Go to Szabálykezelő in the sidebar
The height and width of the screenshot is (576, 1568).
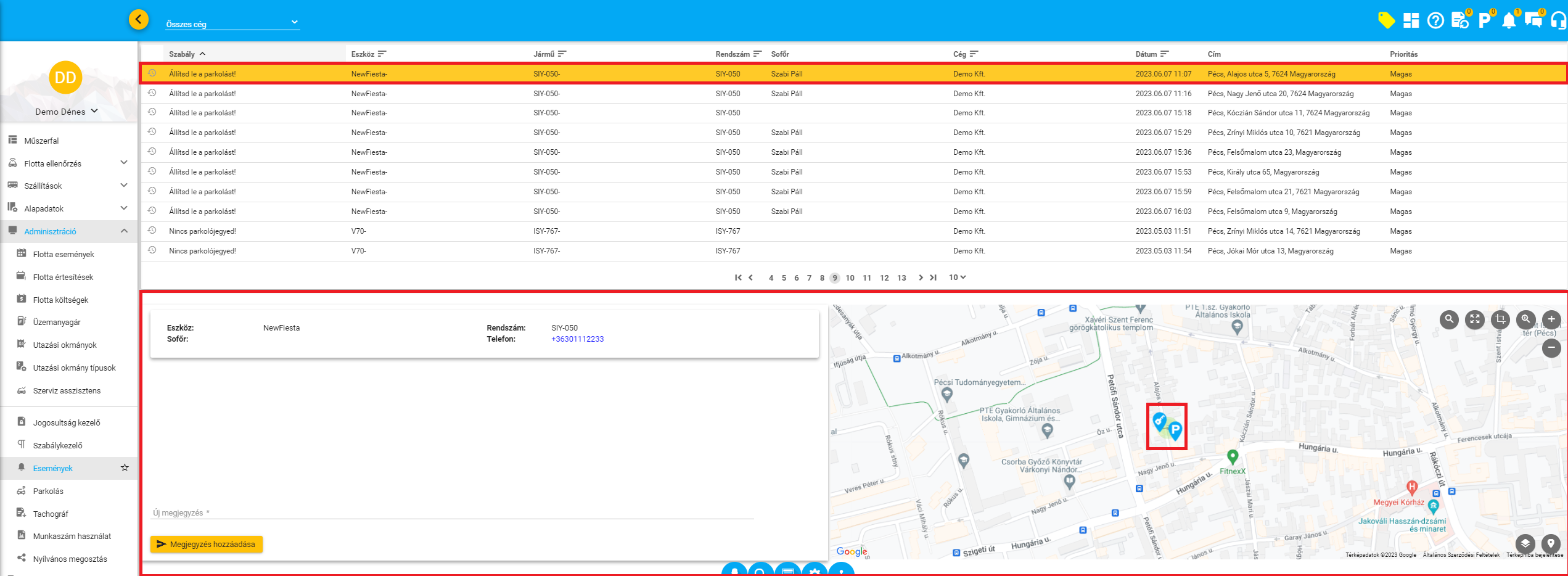[x=57, y=445]
